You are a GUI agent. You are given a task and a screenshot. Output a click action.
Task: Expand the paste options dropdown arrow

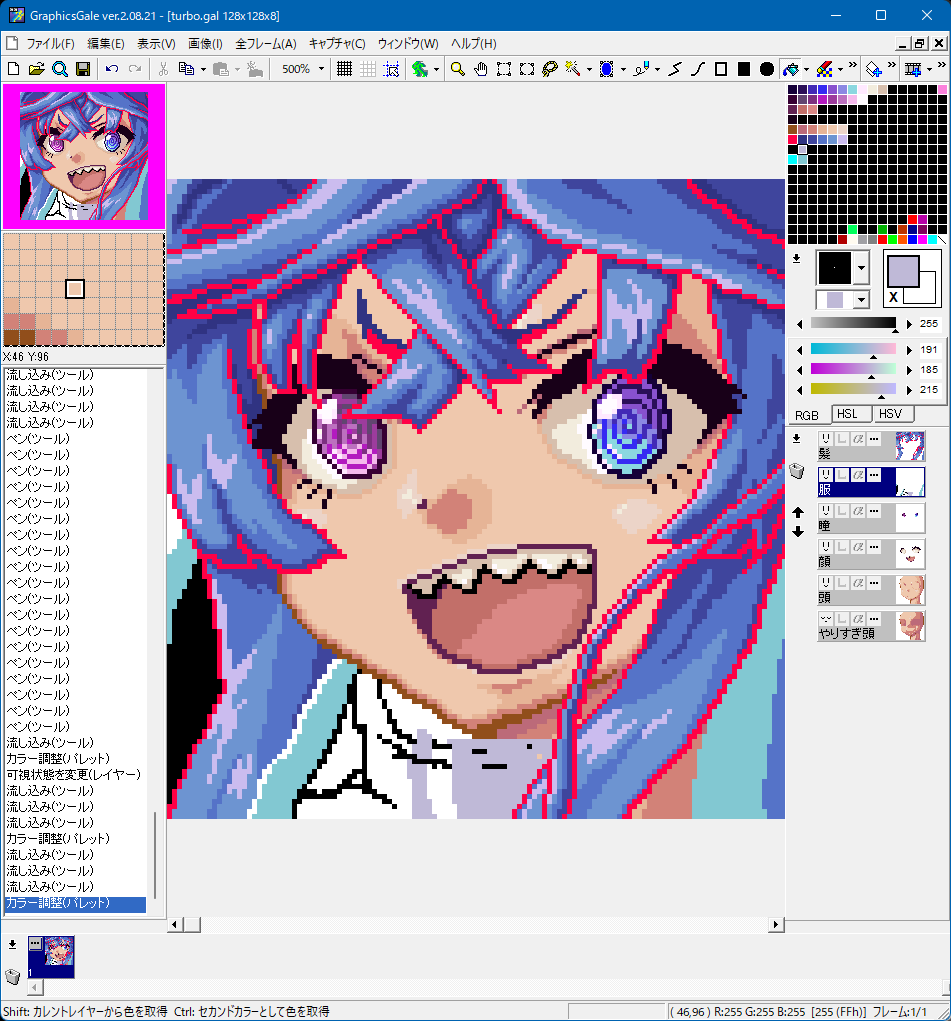coord(236,69)
